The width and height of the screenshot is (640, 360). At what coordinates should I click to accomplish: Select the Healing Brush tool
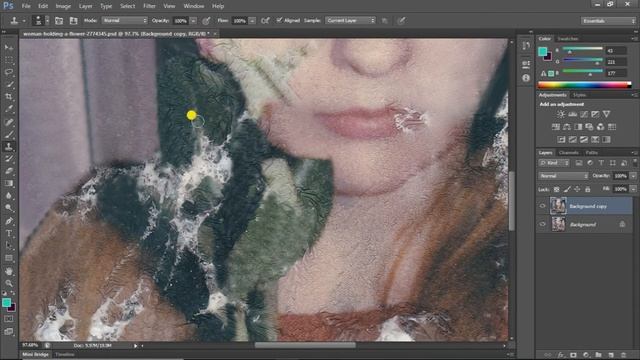(x=9, y=122)
